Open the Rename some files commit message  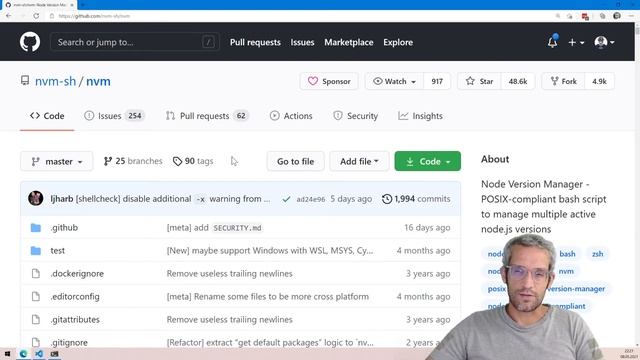click(x=268, y=296)
